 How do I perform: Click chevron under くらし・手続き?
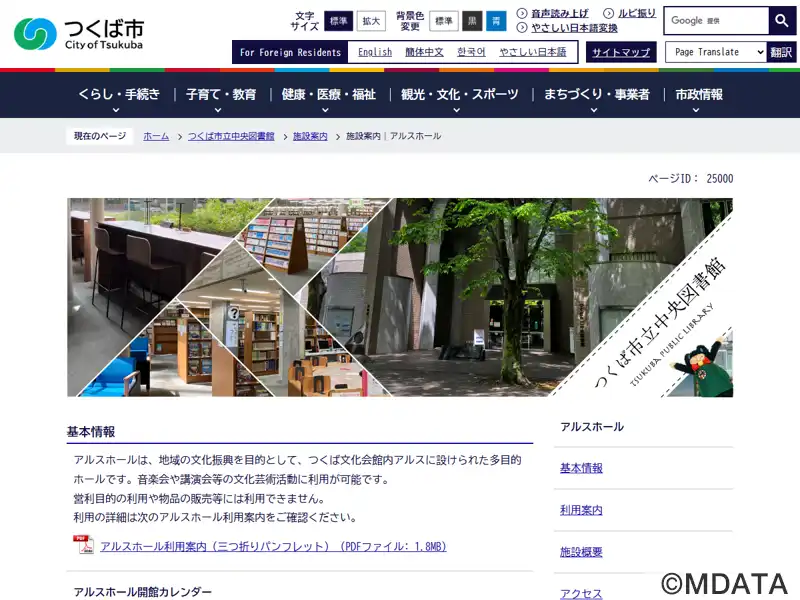116,110
